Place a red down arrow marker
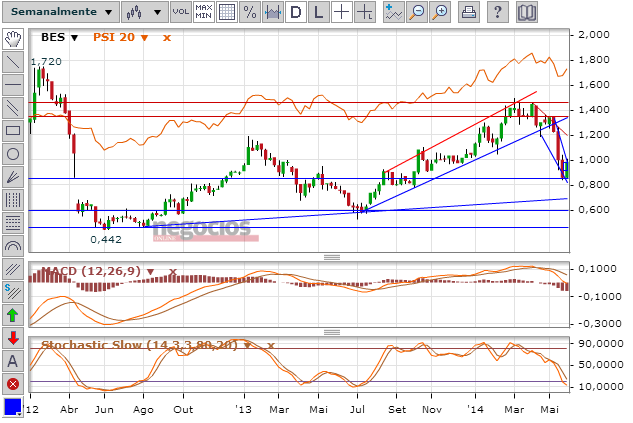 (x=13, y=338)
